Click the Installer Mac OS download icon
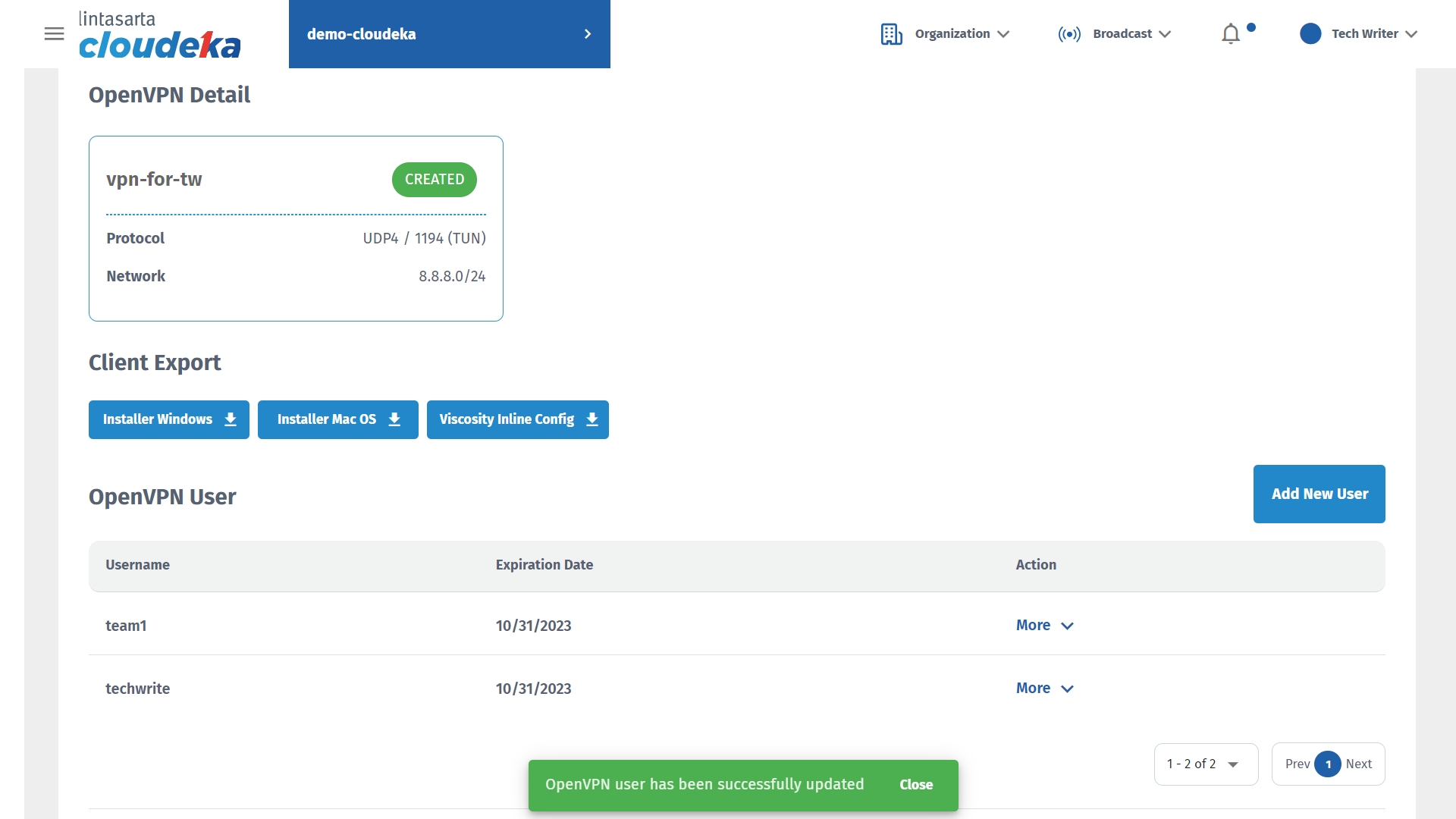The image size is (1456, 819). point(394,419)
